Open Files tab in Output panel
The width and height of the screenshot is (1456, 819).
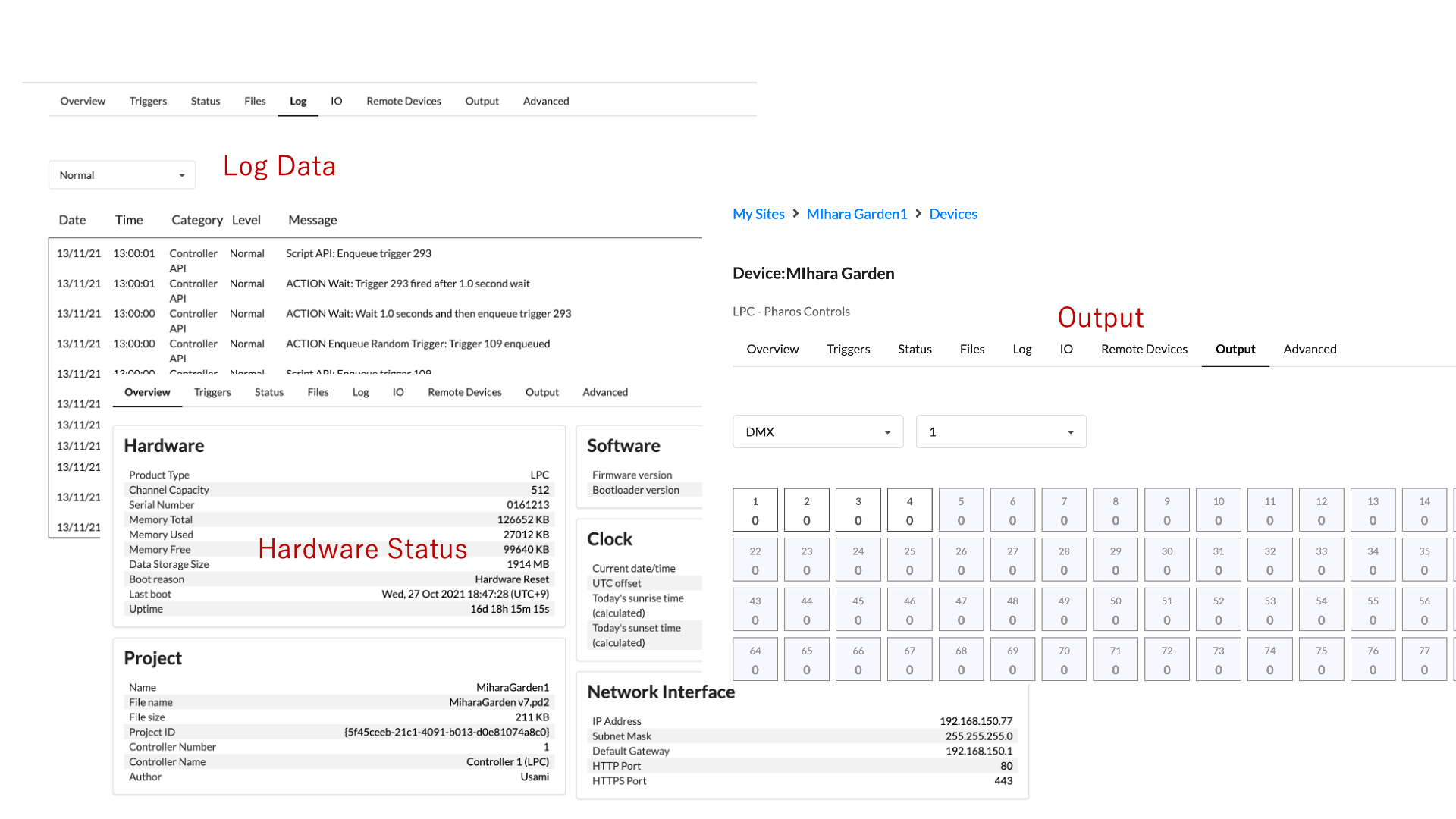tap(972, 349)
